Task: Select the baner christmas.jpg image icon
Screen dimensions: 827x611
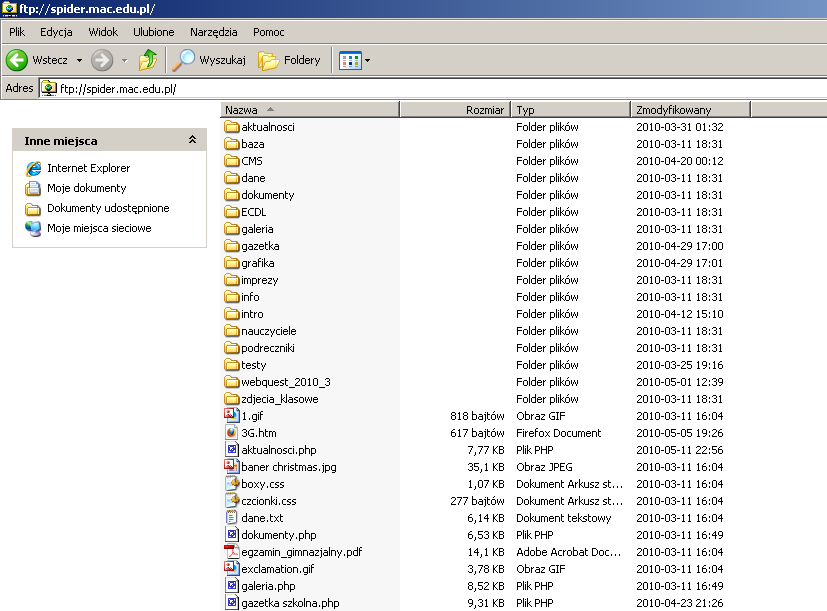Action: pos(232,466)
